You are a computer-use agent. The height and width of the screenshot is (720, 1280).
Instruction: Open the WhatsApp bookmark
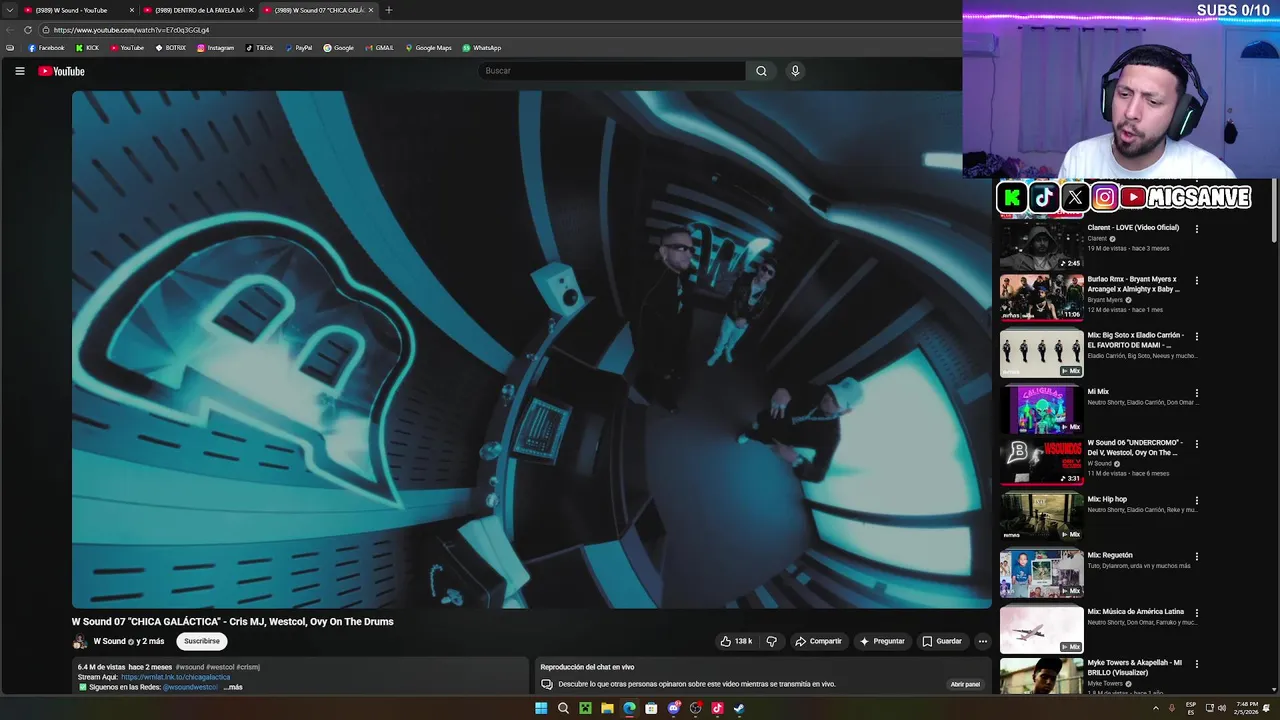pos(482,48)
